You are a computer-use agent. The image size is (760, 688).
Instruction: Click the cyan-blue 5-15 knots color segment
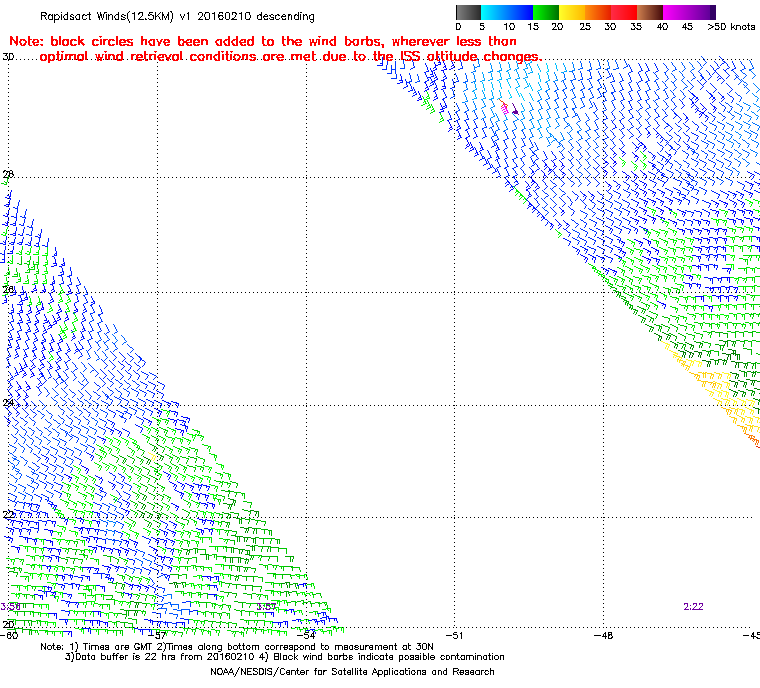[507, 12]
